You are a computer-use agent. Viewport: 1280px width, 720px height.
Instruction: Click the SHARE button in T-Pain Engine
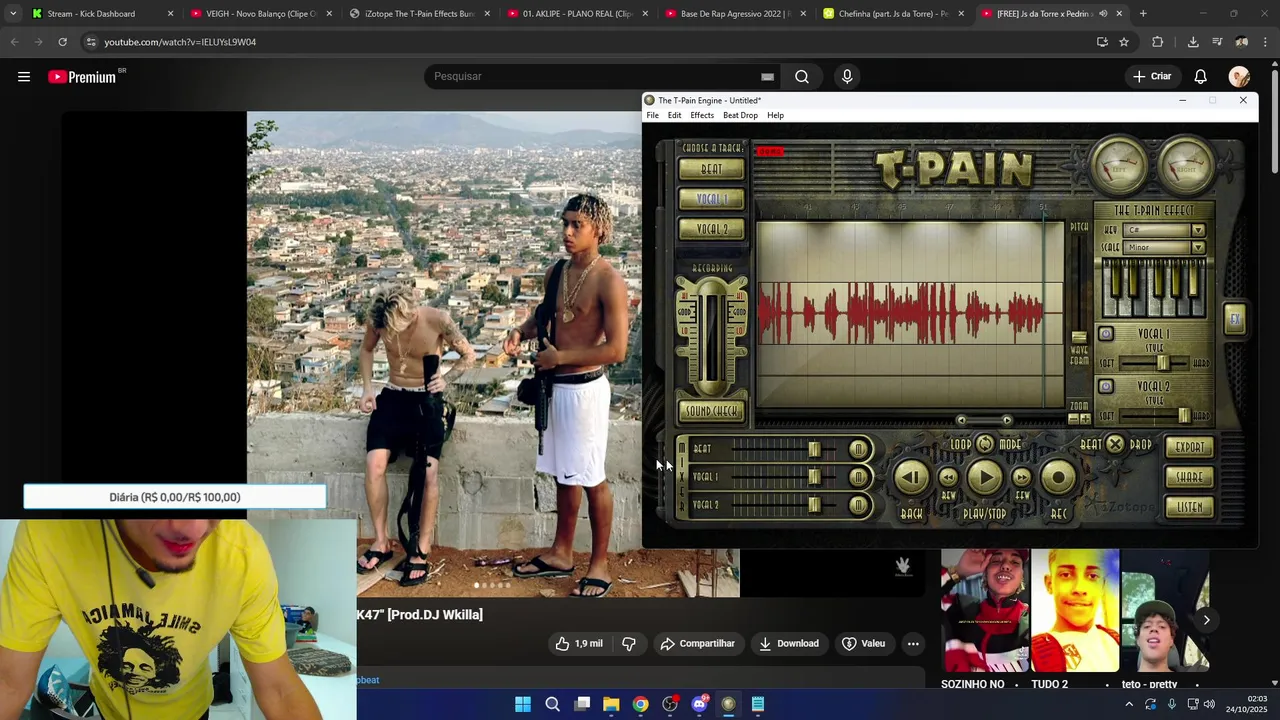coord(1189,477)
